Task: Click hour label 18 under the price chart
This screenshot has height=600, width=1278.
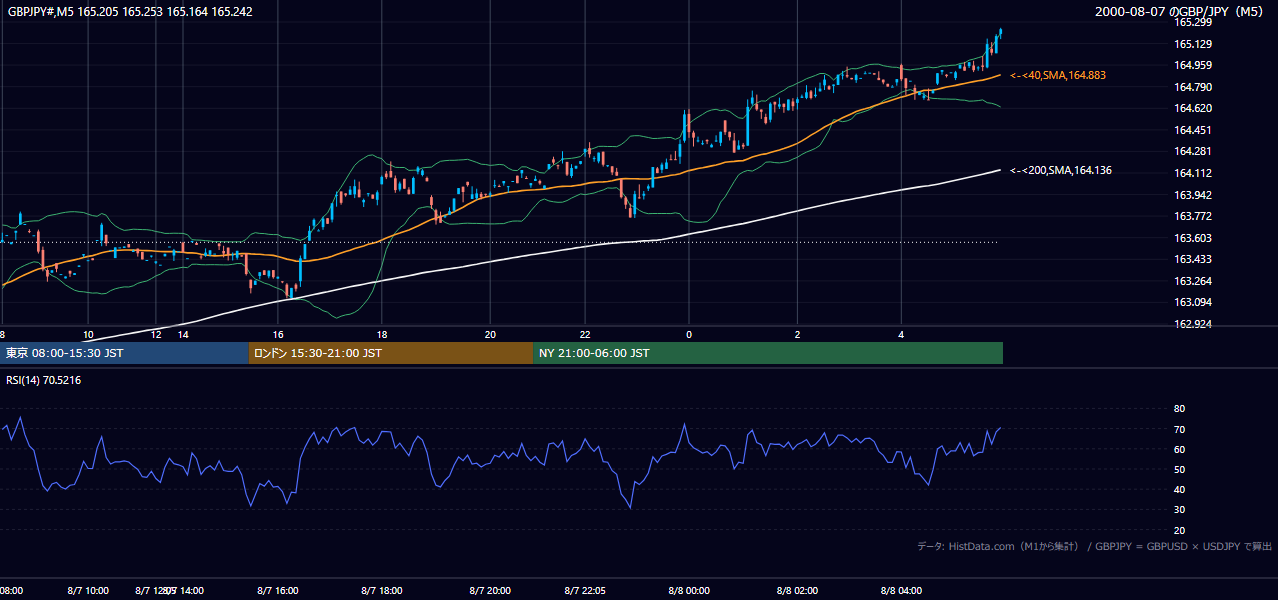Action: (382, 335)
